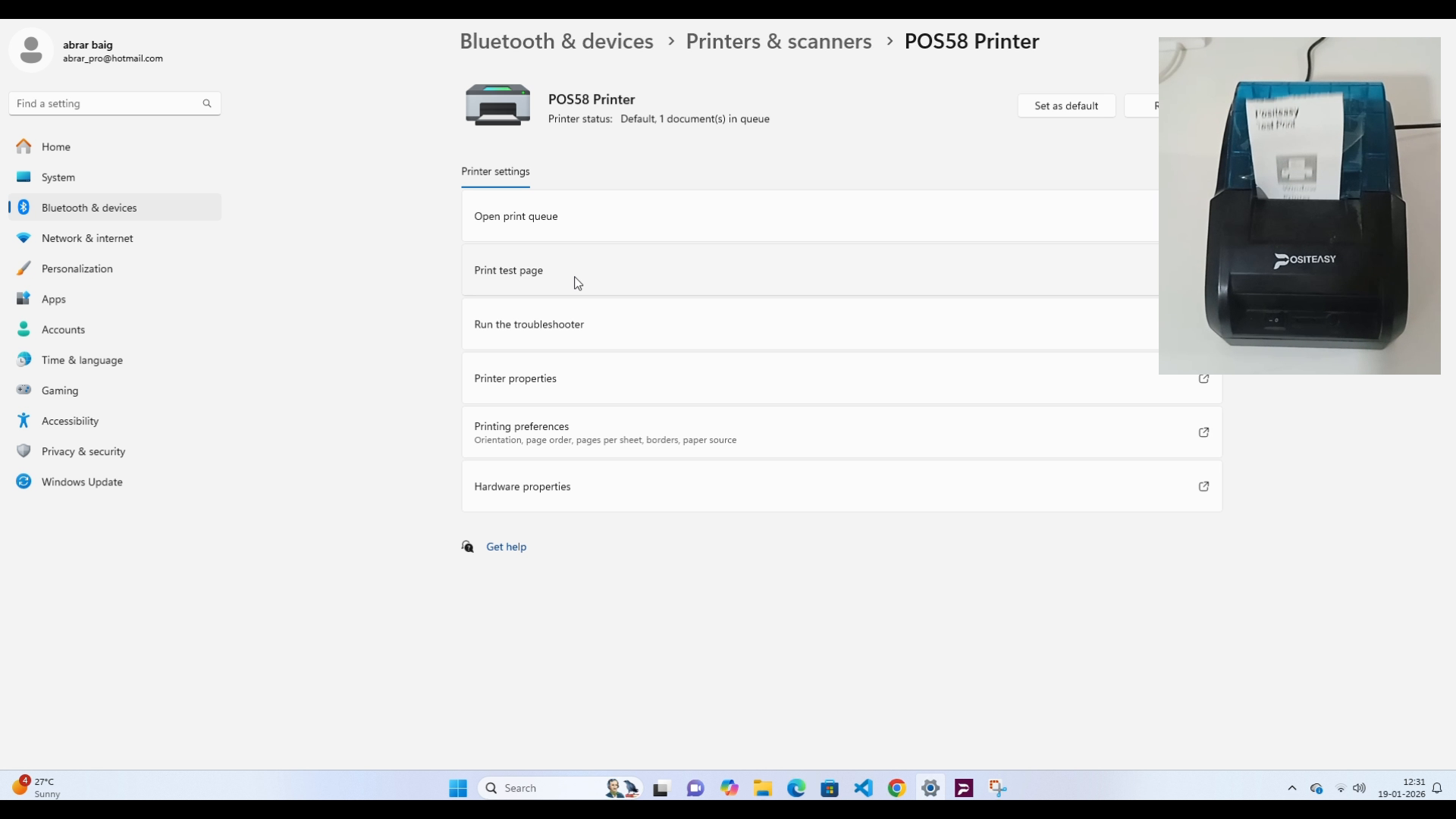Open external link icon for Printing preferences
Screen dimensions: 1456x819
pos(1203,432)
